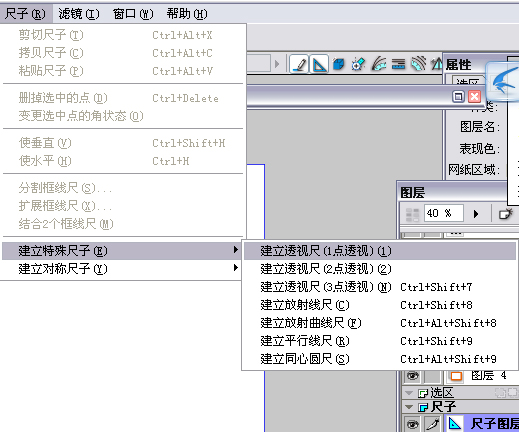Click the 40 % opacity input field
Screen dimensions: 519x432
[x=443, y=213]
